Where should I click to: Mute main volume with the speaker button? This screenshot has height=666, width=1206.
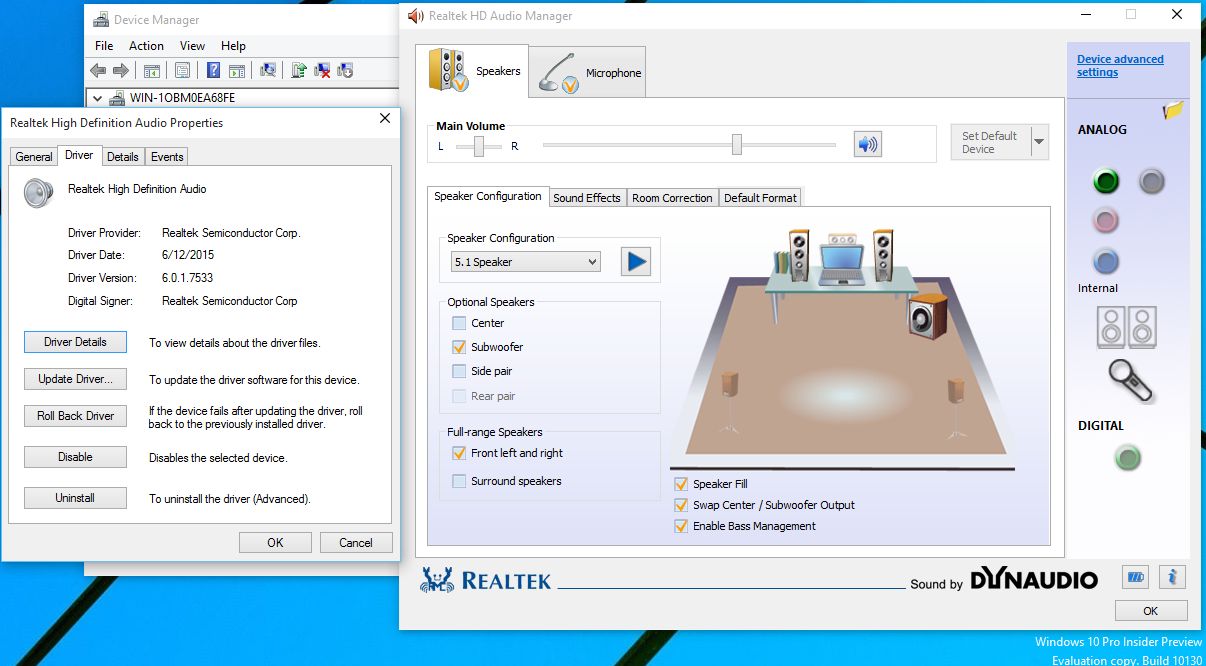click(x=867, y=144)
